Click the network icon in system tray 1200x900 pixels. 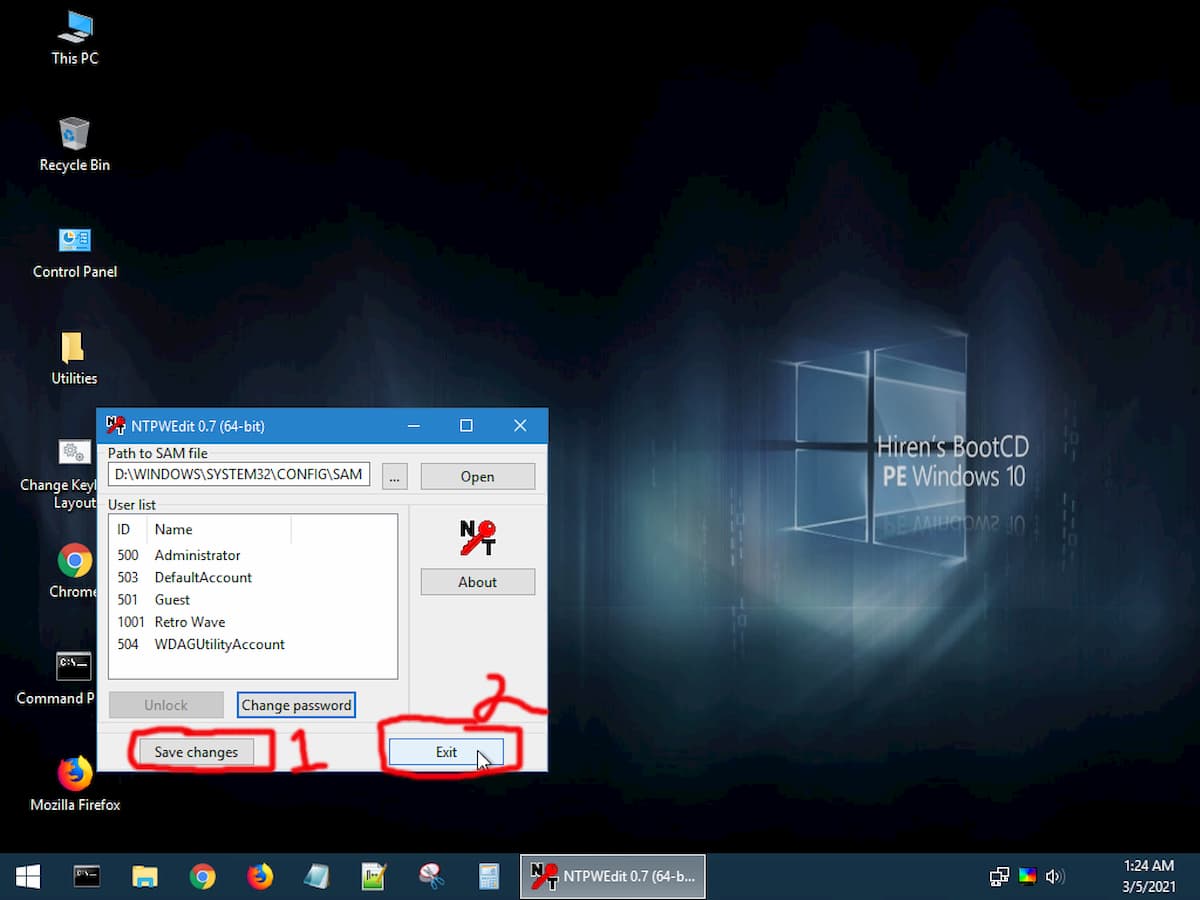999,877
